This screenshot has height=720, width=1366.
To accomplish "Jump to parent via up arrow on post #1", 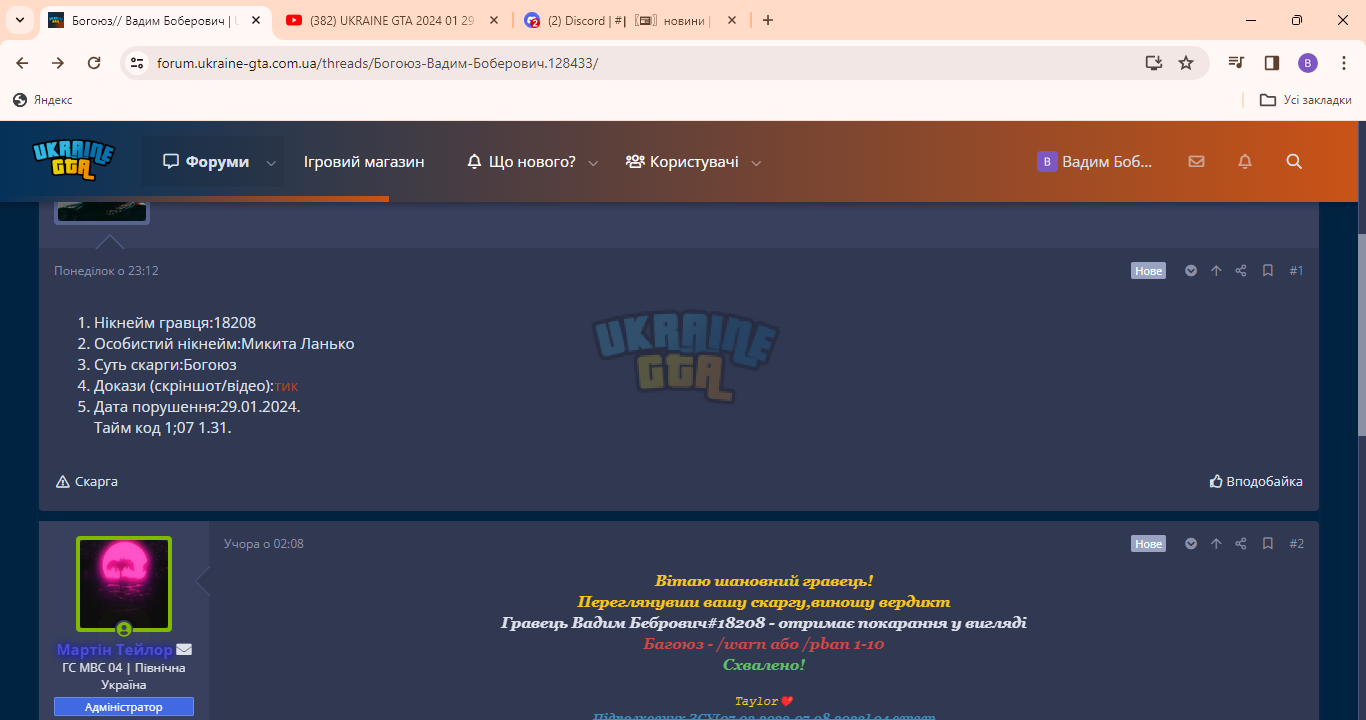I will [x=1216, y=271].
